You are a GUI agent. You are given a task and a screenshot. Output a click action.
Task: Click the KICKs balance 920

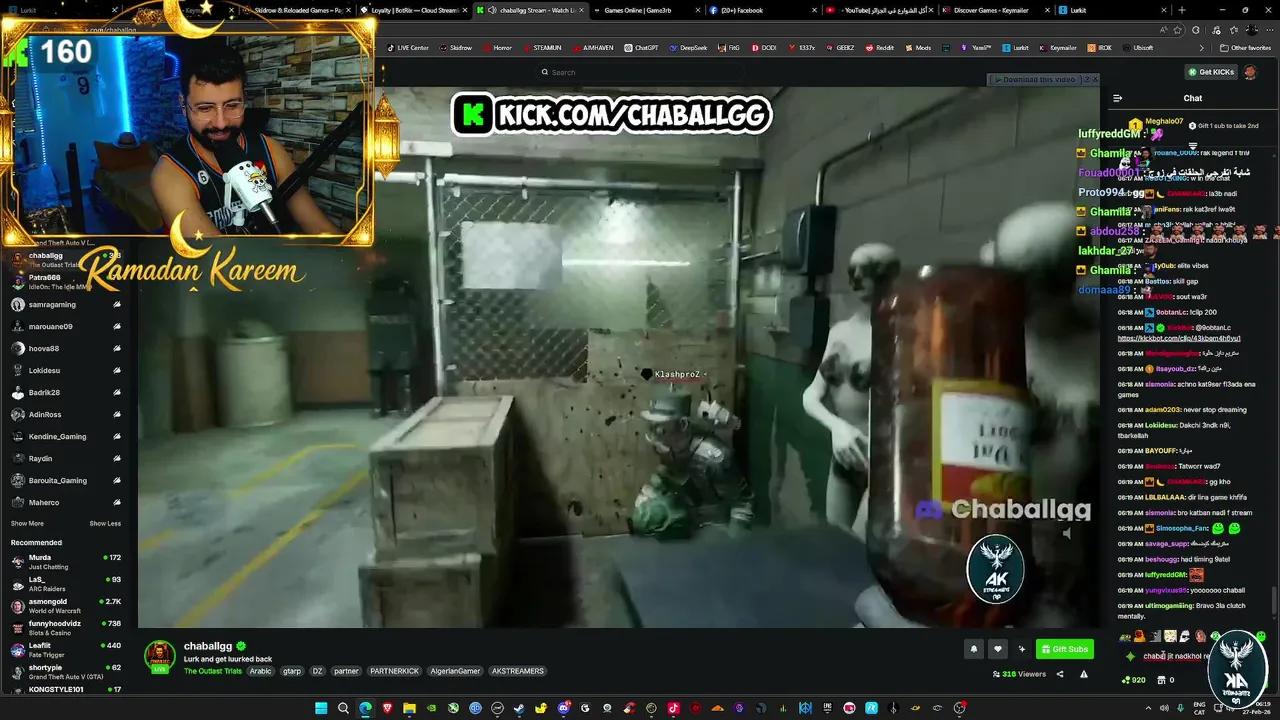[1133, 680]
